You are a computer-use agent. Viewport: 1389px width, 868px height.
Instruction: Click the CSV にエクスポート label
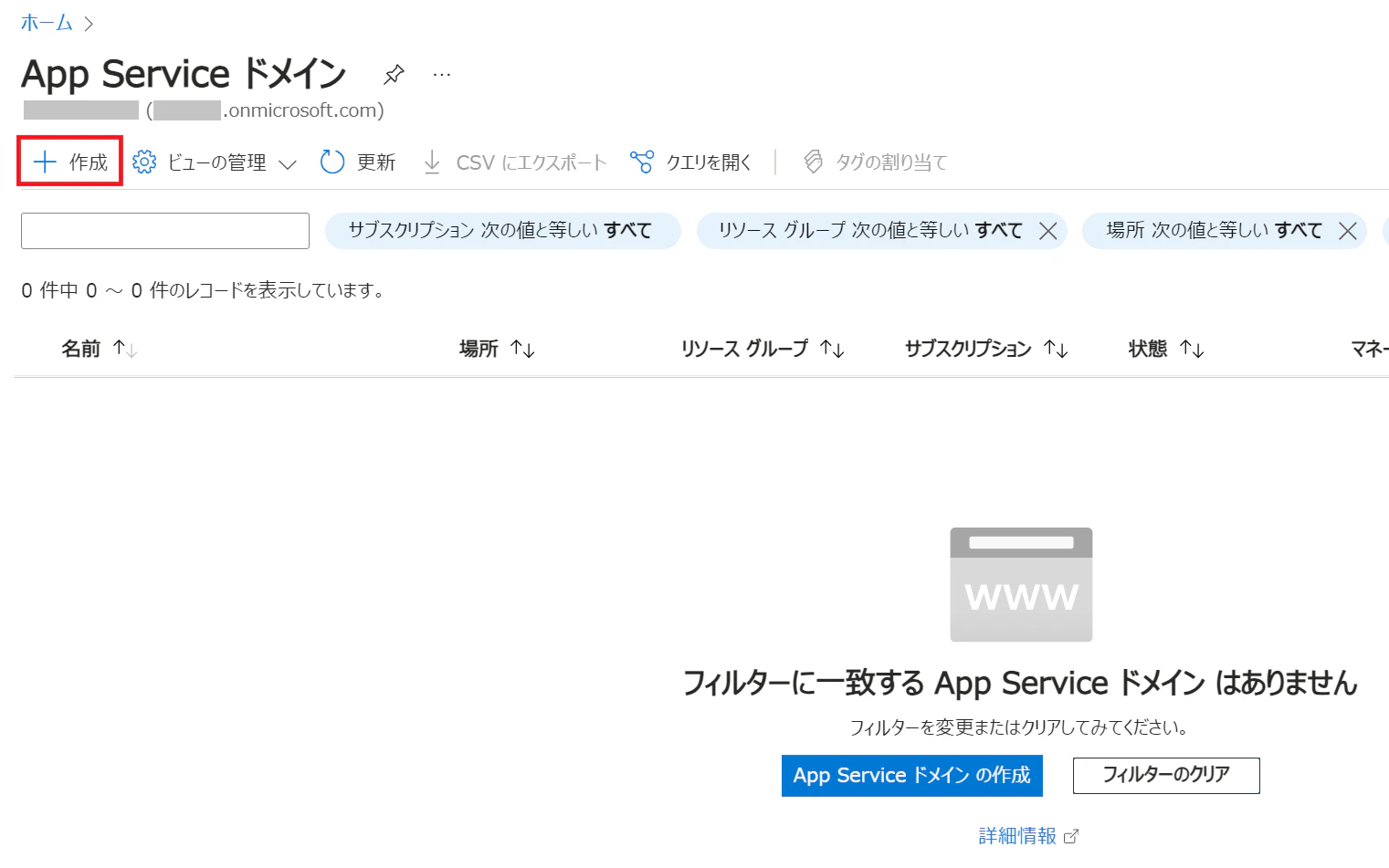(x=531, y=162)
